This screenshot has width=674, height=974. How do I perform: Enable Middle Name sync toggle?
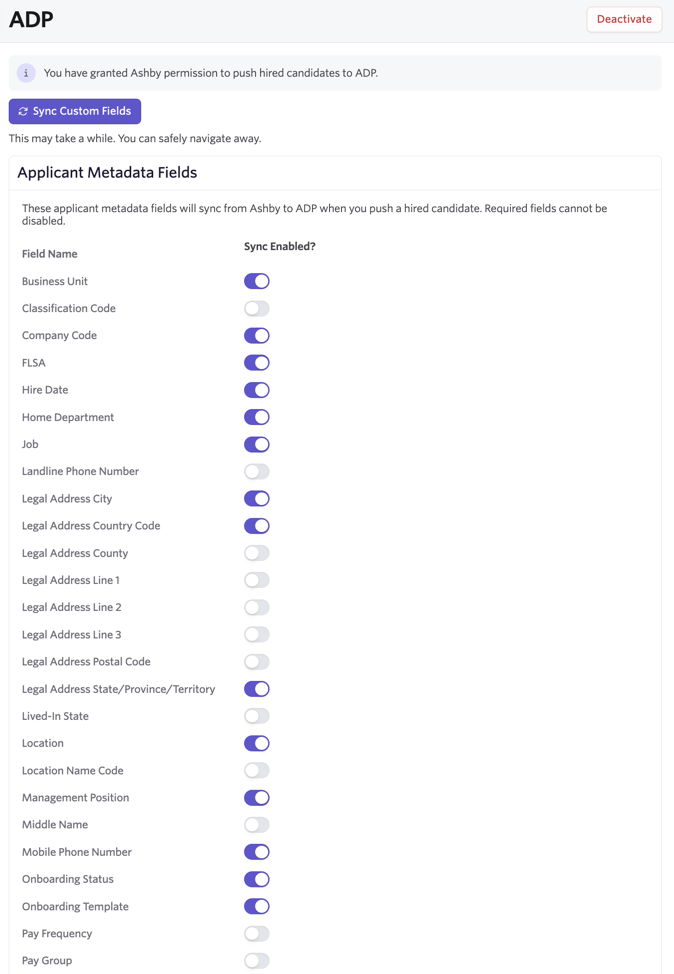point(257,825)
